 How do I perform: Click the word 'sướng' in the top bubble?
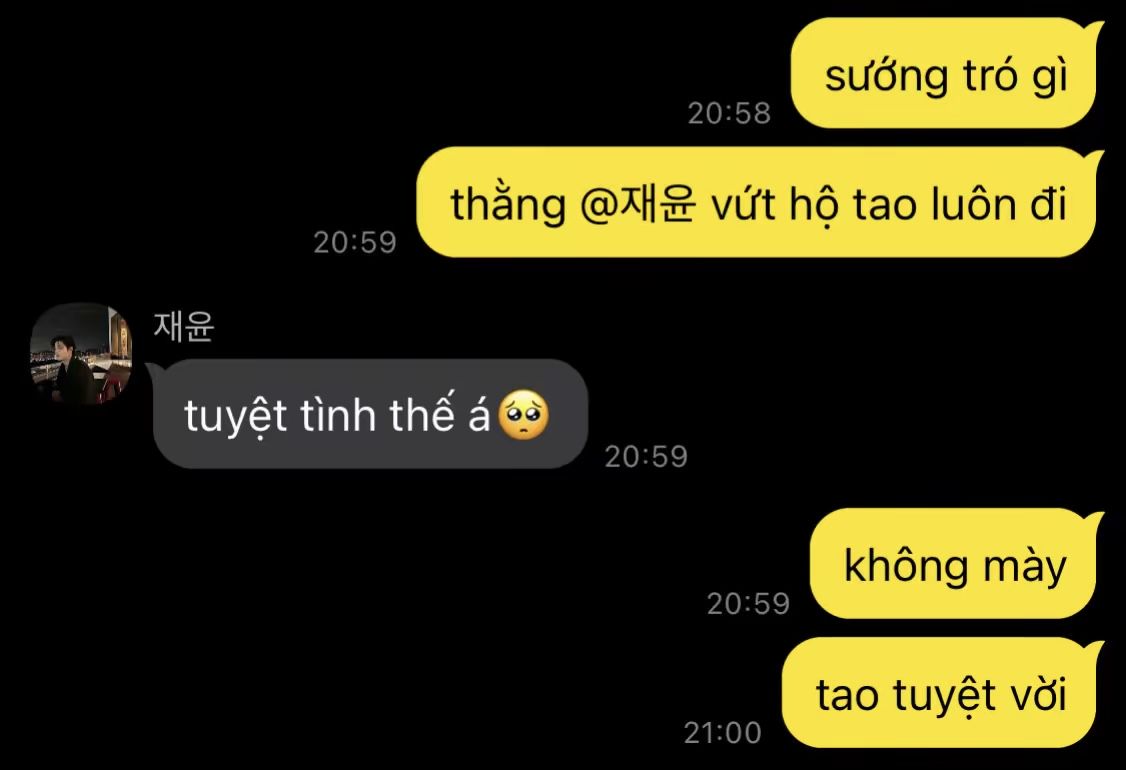click(887, 77)
